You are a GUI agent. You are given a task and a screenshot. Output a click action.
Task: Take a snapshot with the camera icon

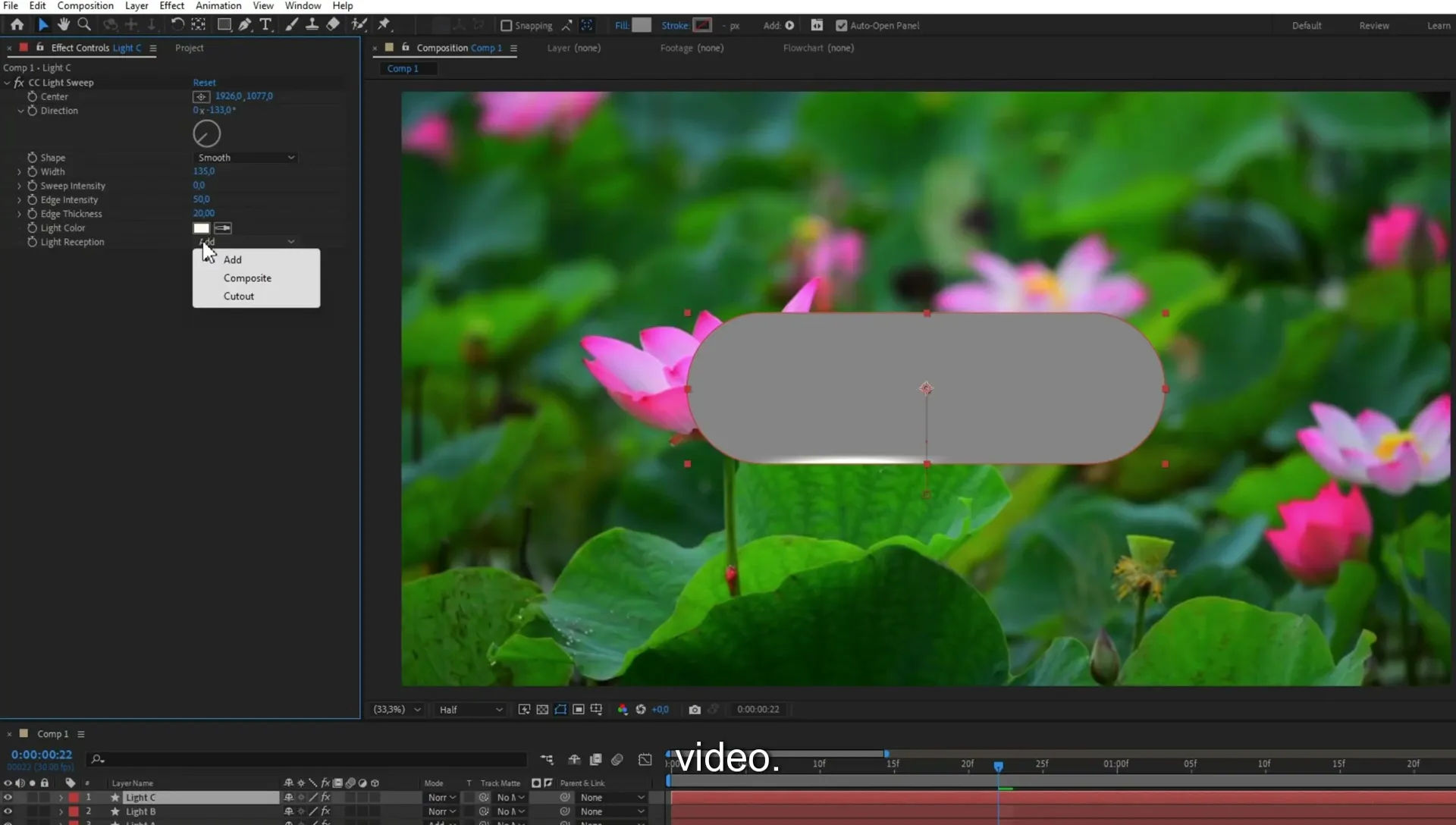click(x=695, y=710)
